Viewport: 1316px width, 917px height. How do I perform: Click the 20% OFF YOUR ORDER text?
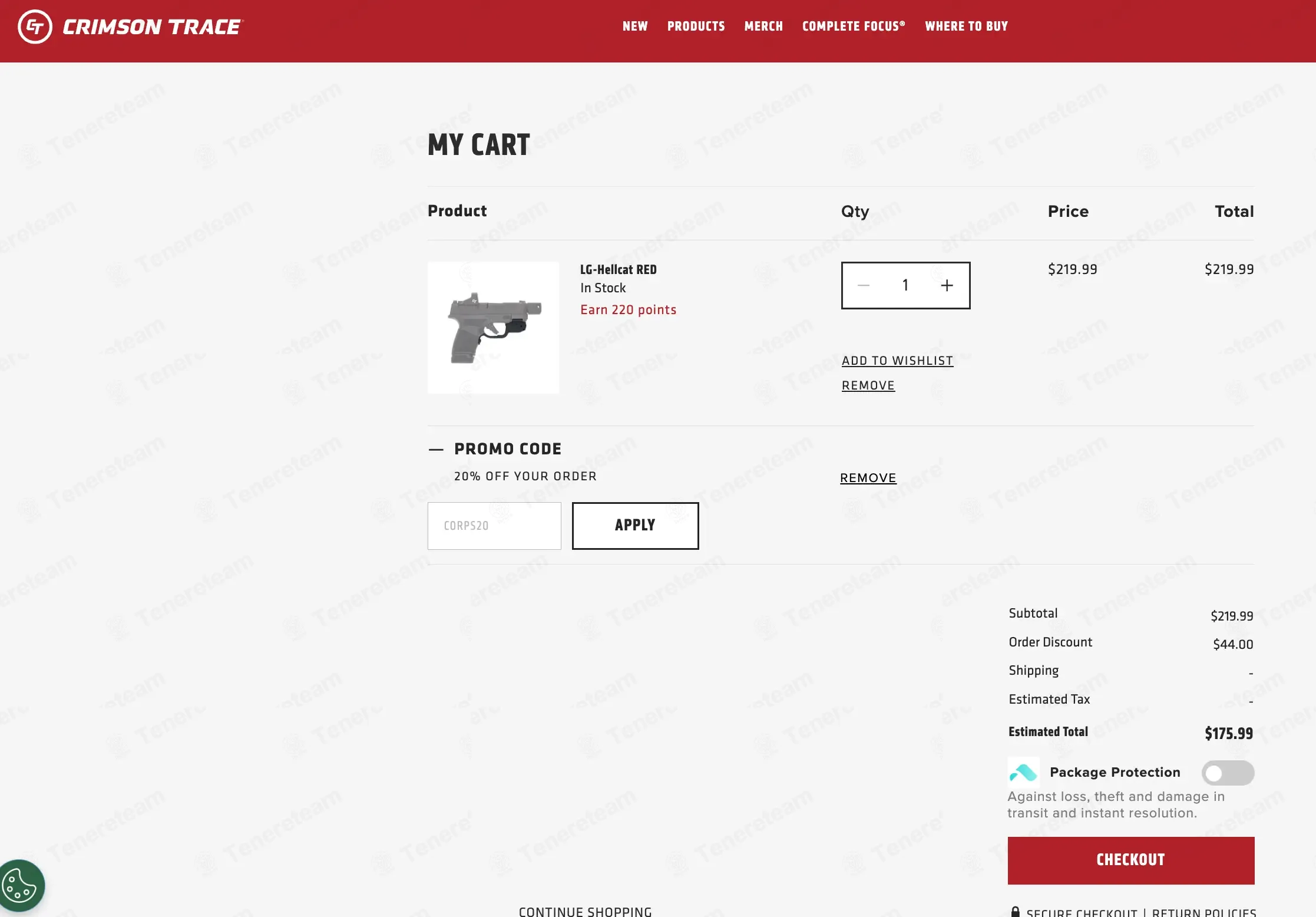[525, 476]
